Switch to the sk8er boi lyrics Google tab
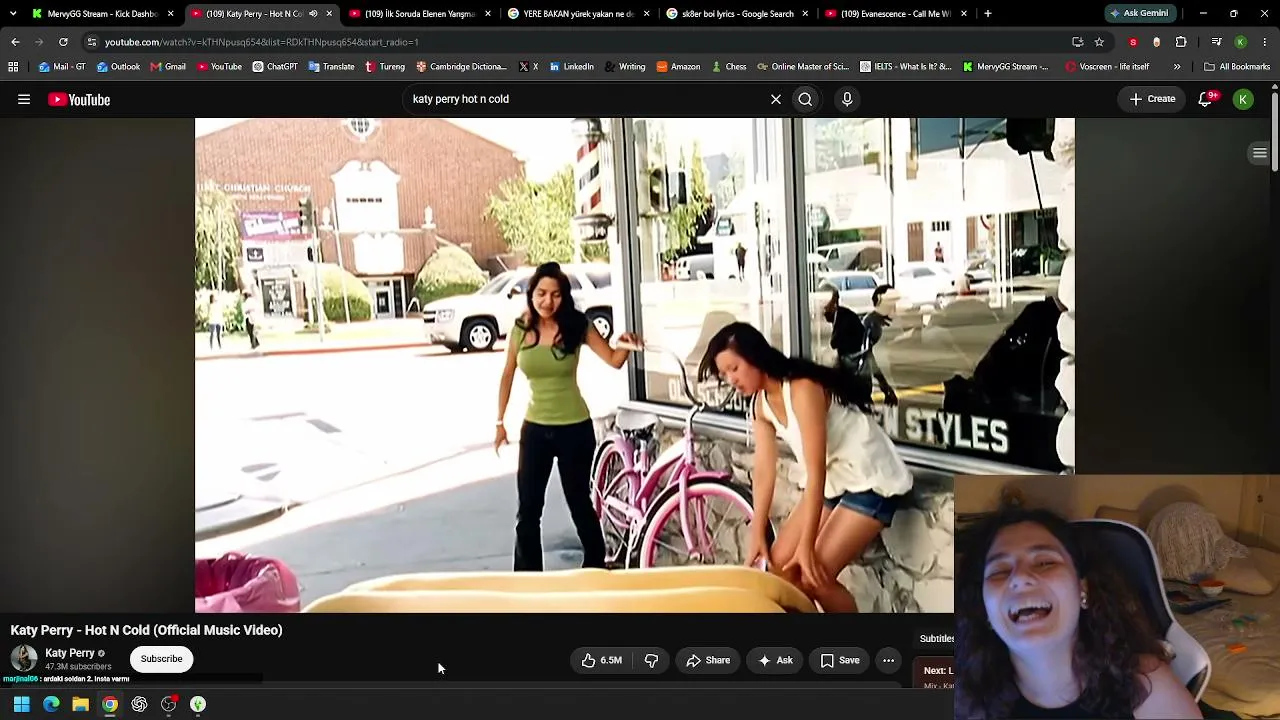This screenshot has height=720, width=1280. pos(737,14)
